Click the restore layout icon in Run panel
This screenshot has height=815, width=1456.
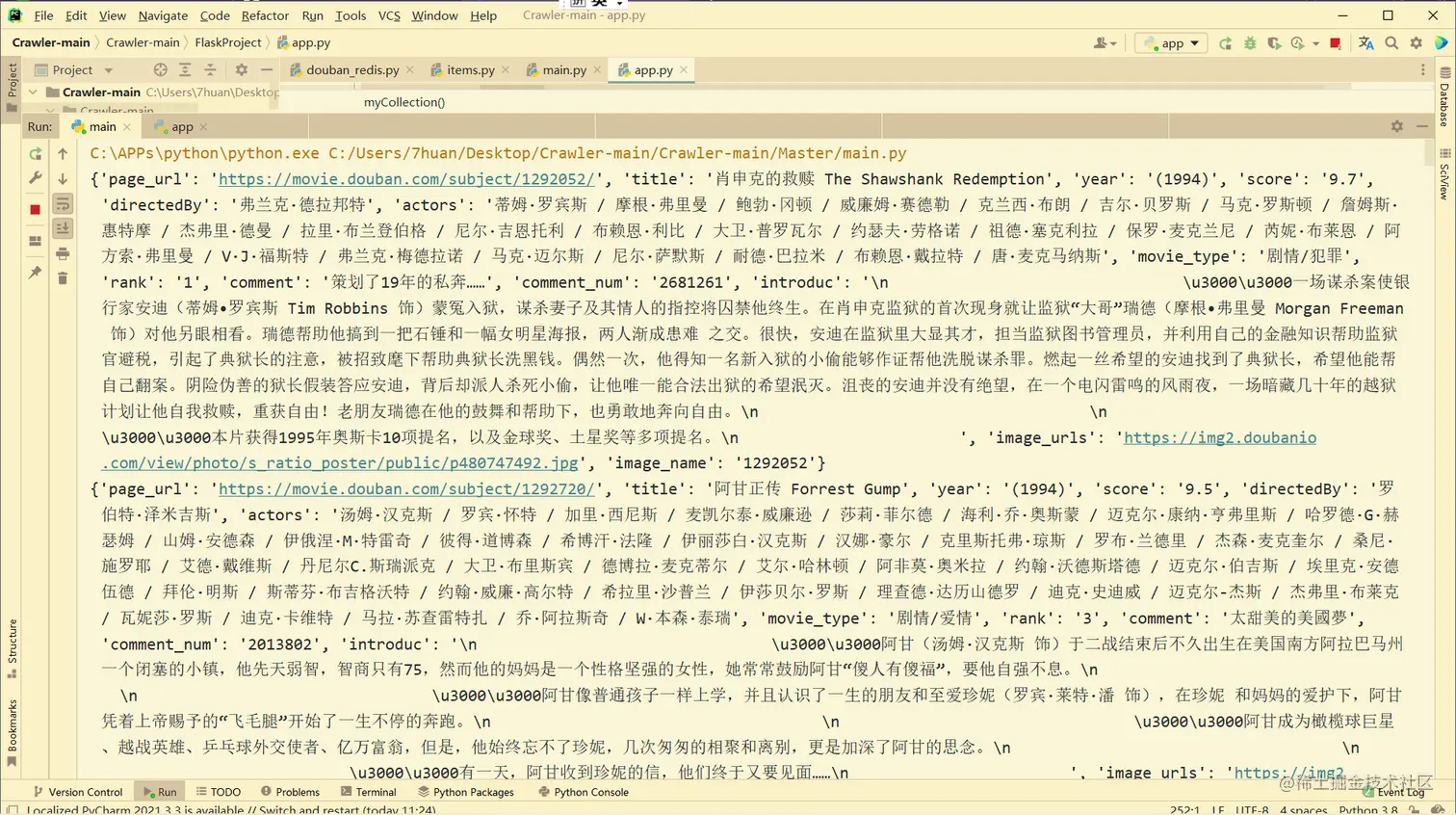point(36,241)
